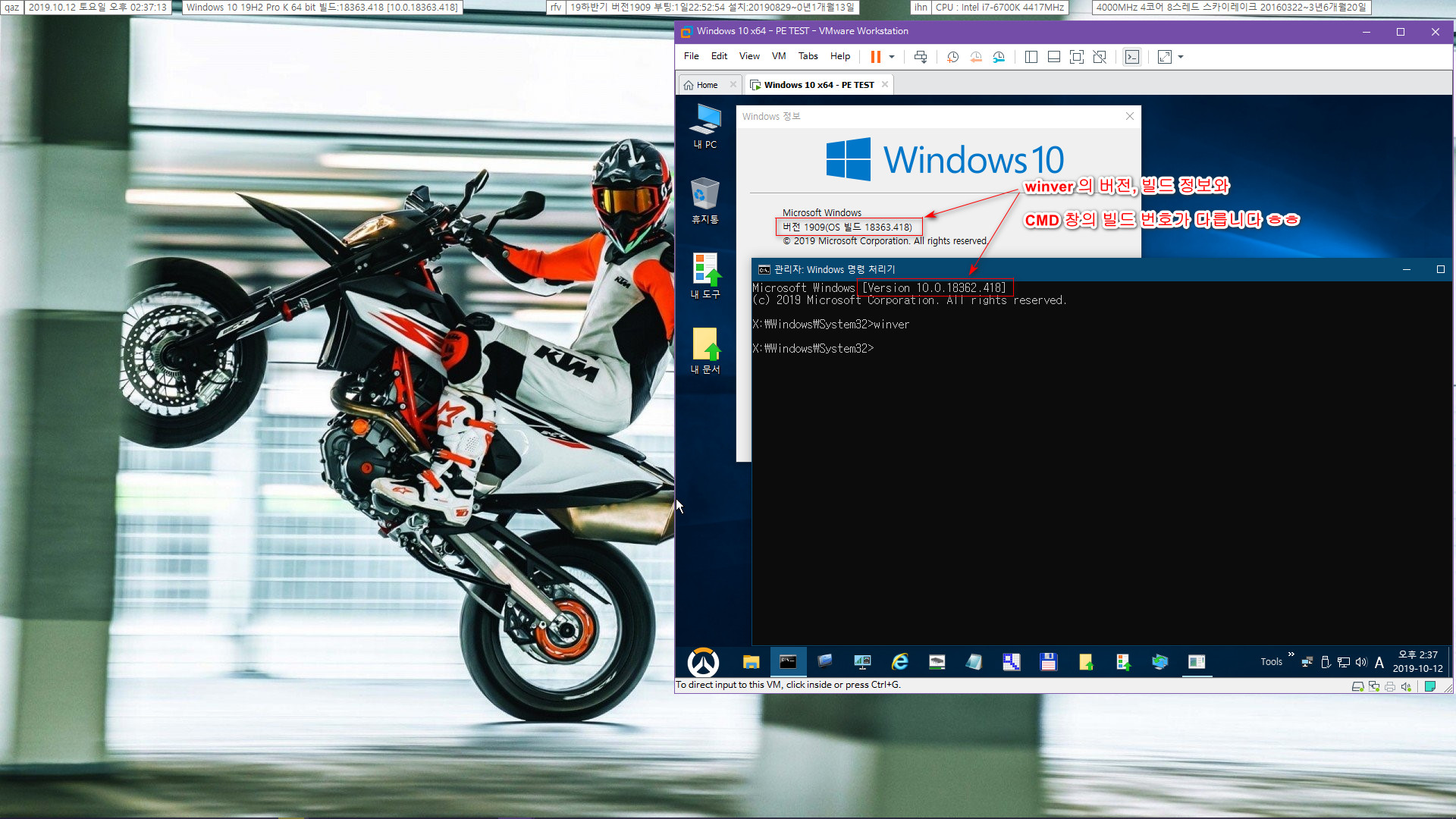Close the Windows 정보 dialog
The height and width of the screenshot is (819, 1456).
(x=1130, y=116)
